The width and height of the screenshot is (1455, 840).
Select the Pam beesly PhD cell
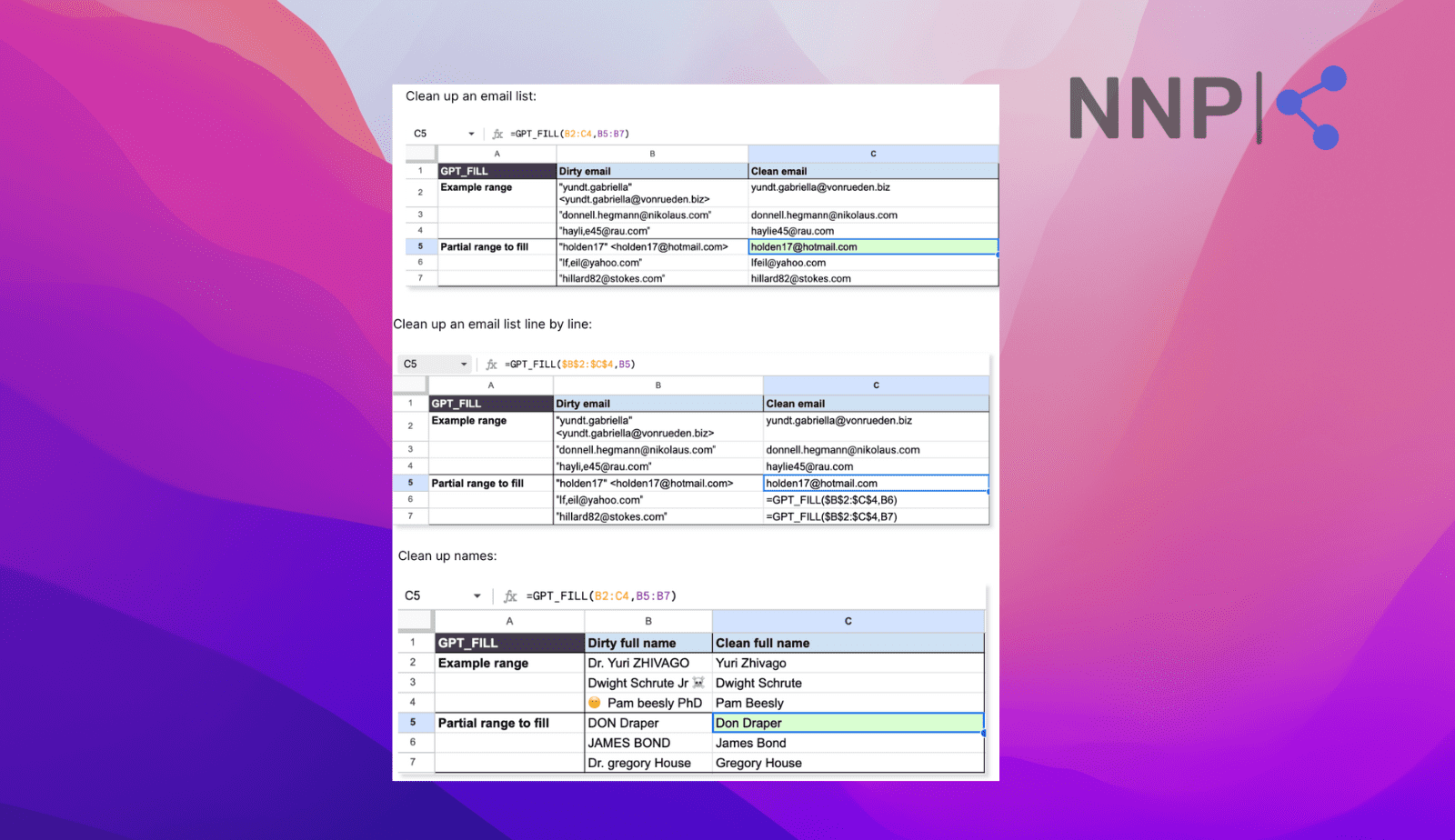click(x=648, y=703)
